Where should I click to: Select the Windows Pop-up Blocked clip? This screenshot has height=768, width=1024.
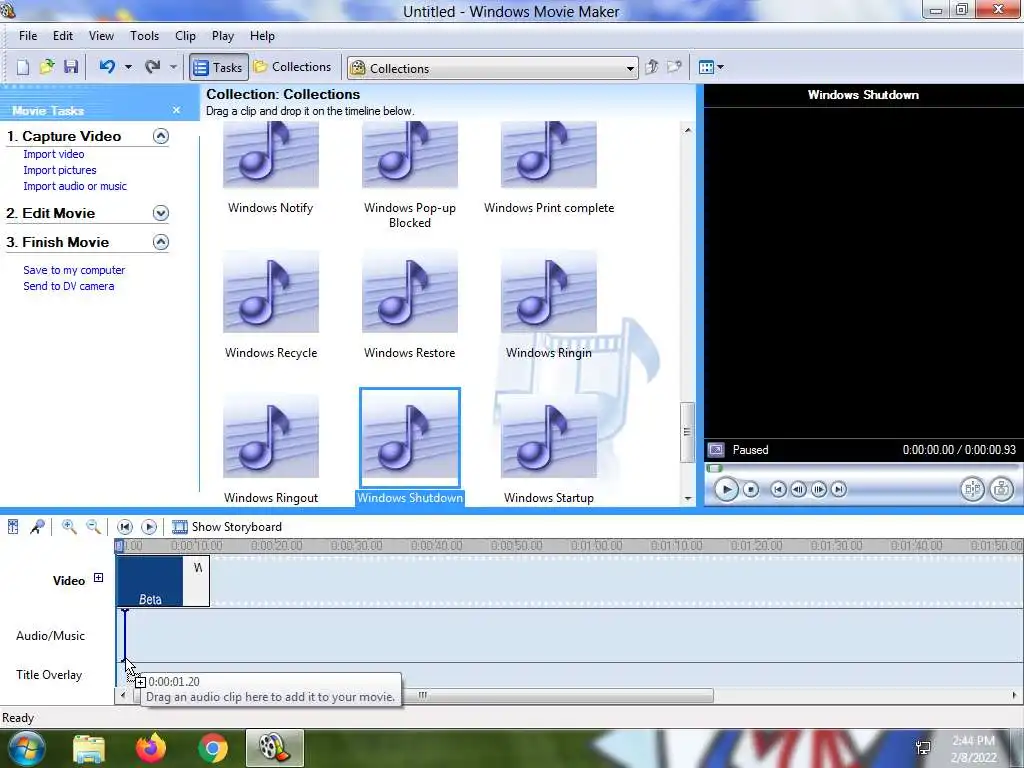[x=409, y=175]
